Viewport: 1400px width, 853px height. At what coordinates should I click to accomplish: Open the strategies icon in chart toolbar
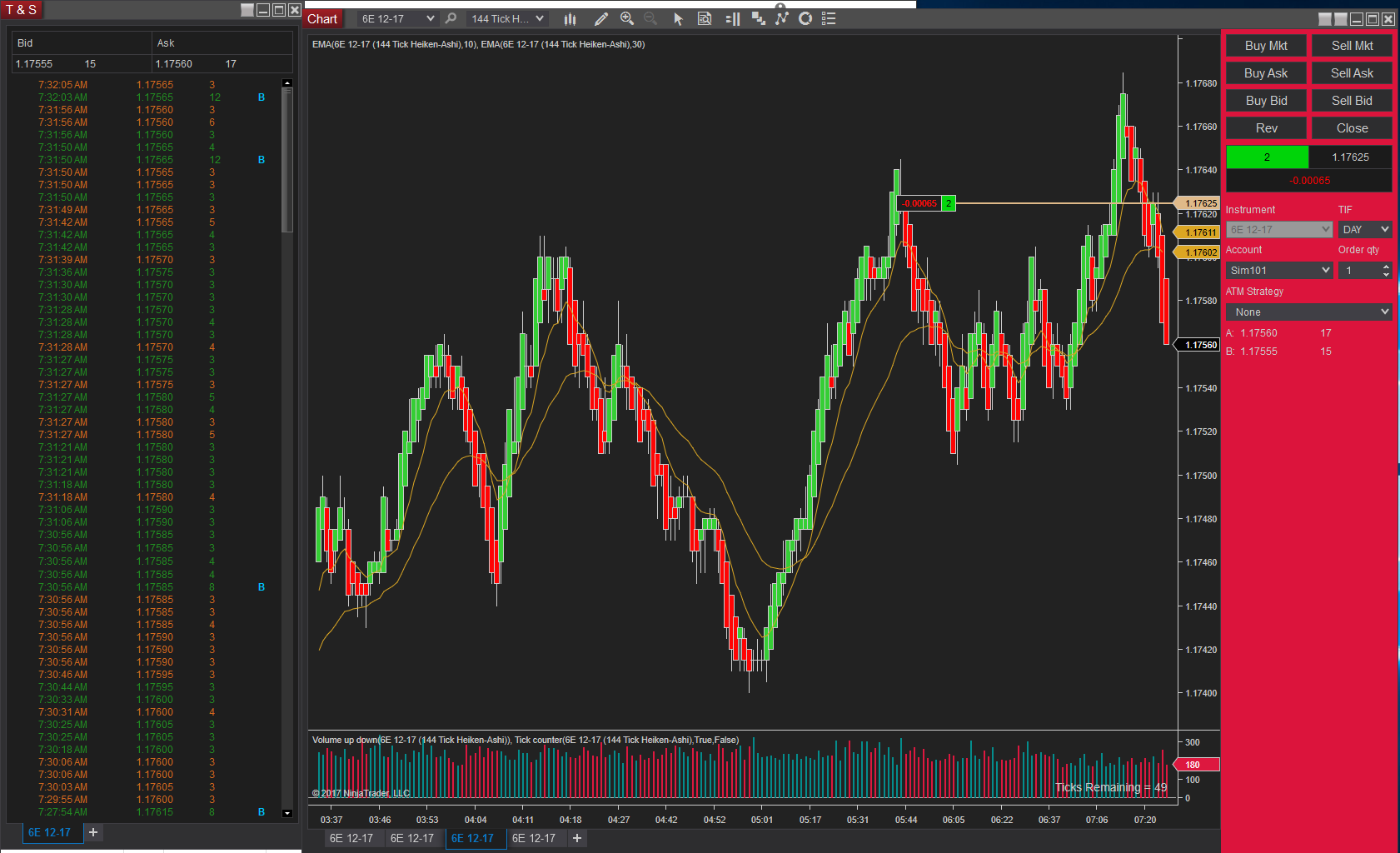coord(759,18)
